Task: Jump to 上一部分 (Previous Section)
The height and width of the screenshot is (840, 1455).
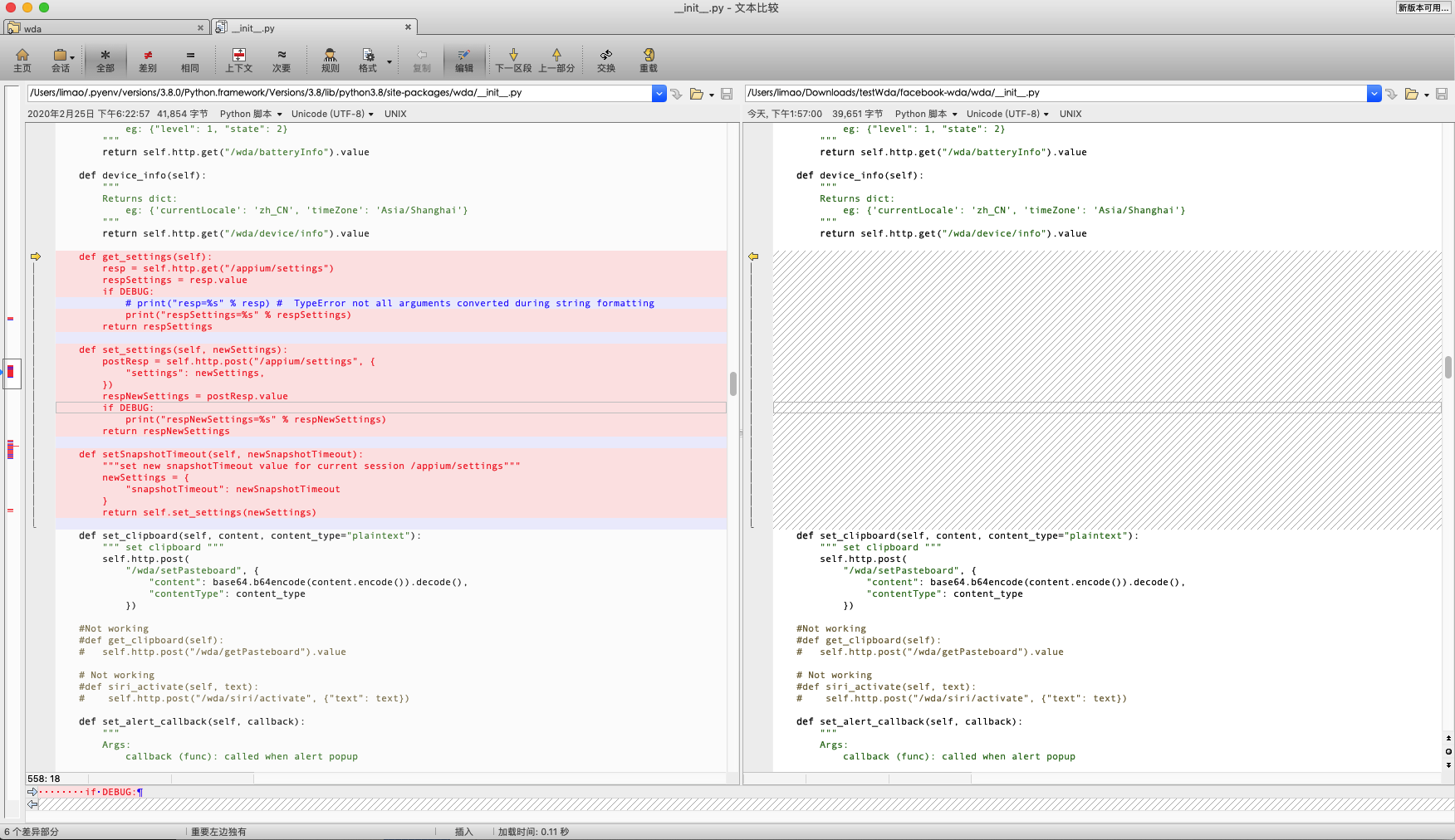Action: 556,61
